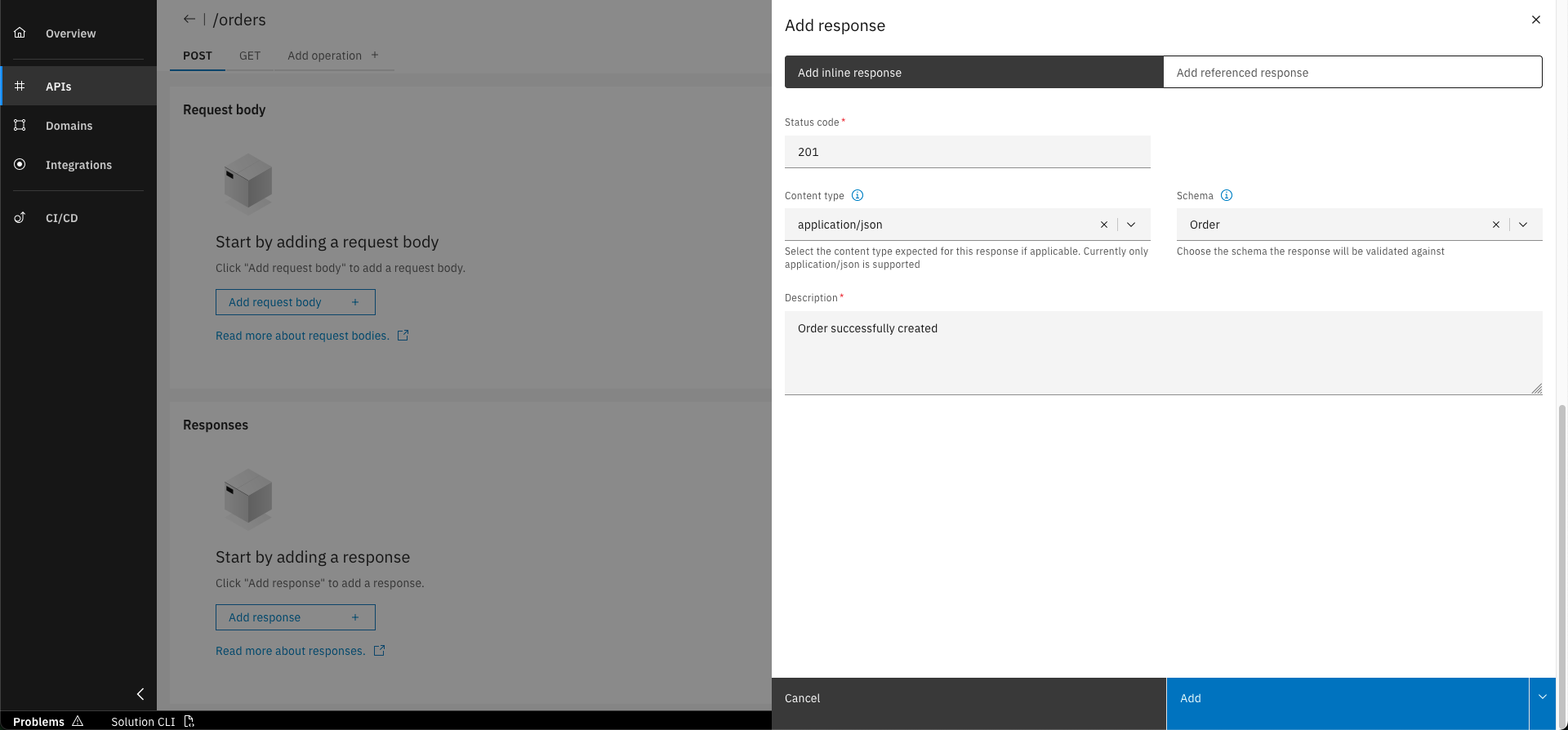The height and width of the screenshot is (730, 1568).
Task: Click the Schema combo box field
Action: click(x=1360, y=225)
